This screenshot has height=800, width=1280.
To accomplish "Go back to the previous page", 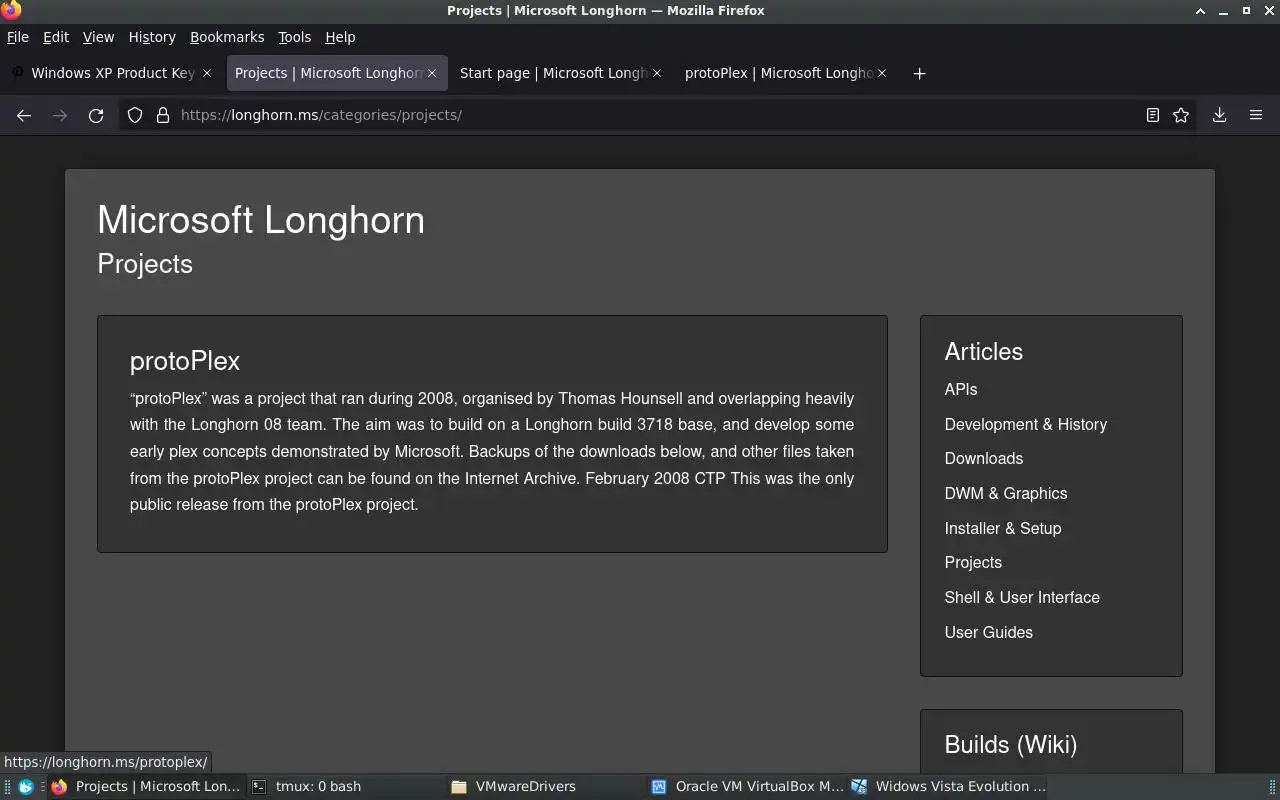I will 24,115.
